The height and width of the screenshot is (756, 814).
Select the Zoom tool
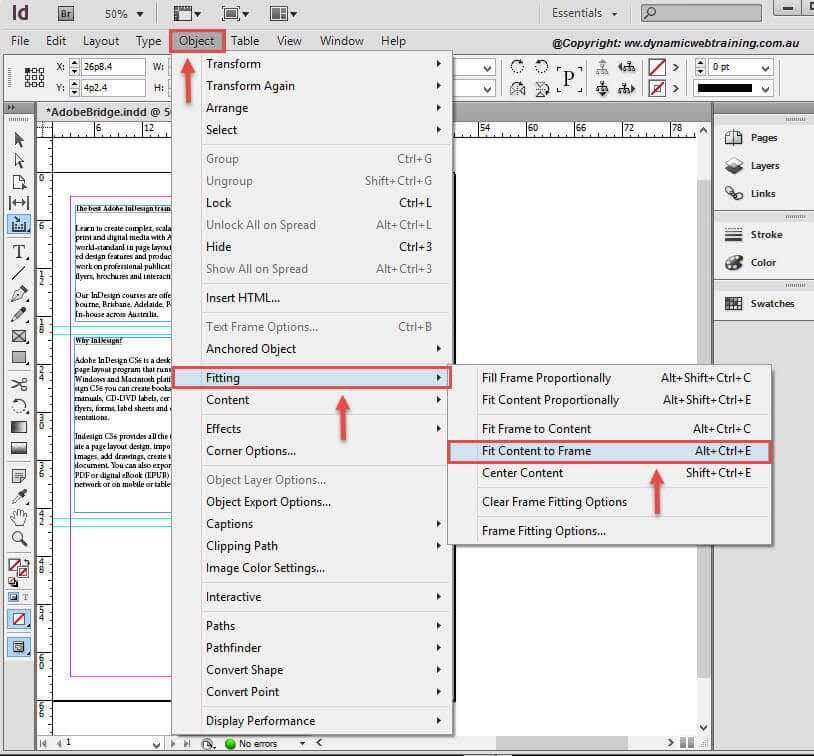pyautogui.click(x=19, y=539)
